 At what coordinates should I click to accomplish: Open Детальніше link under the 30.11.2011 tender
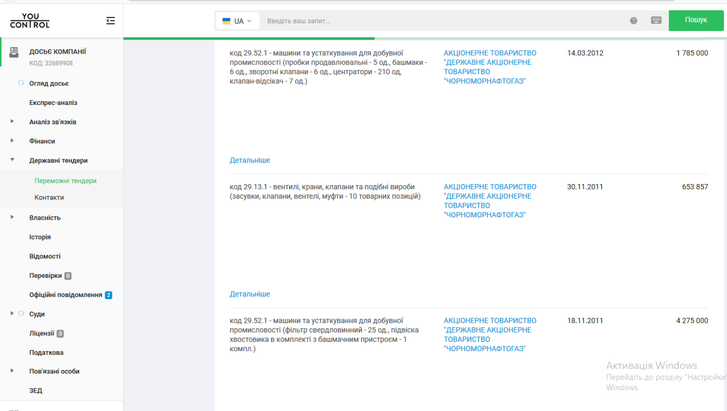coord(249,294)
